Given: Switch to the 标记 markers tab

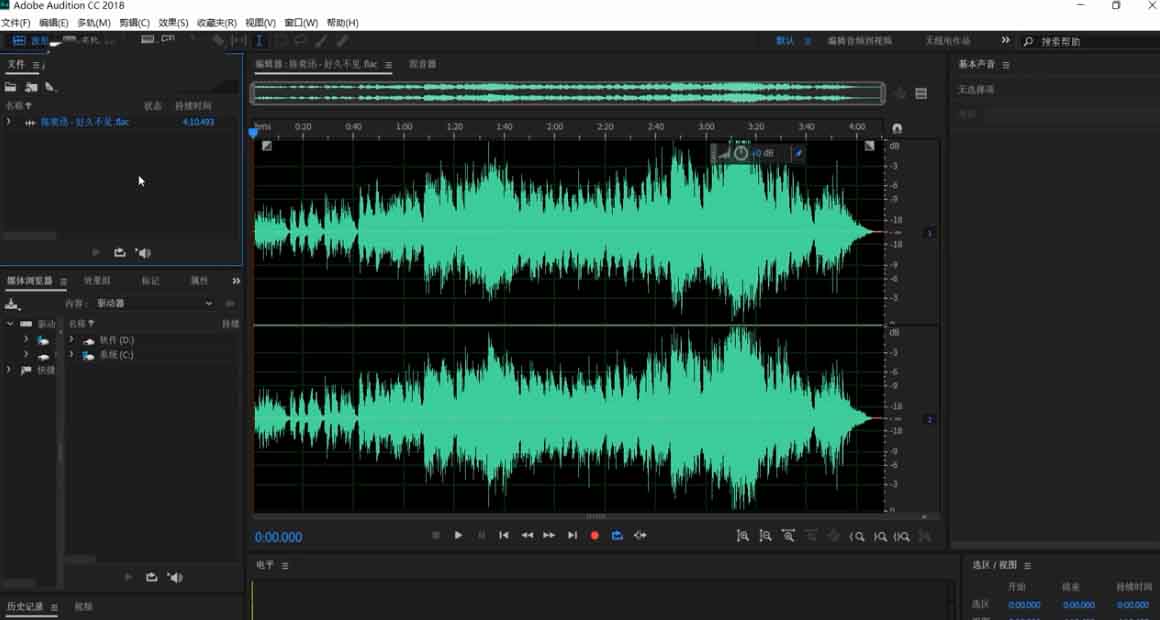Looking at the screenshot, I should (150, 281).
